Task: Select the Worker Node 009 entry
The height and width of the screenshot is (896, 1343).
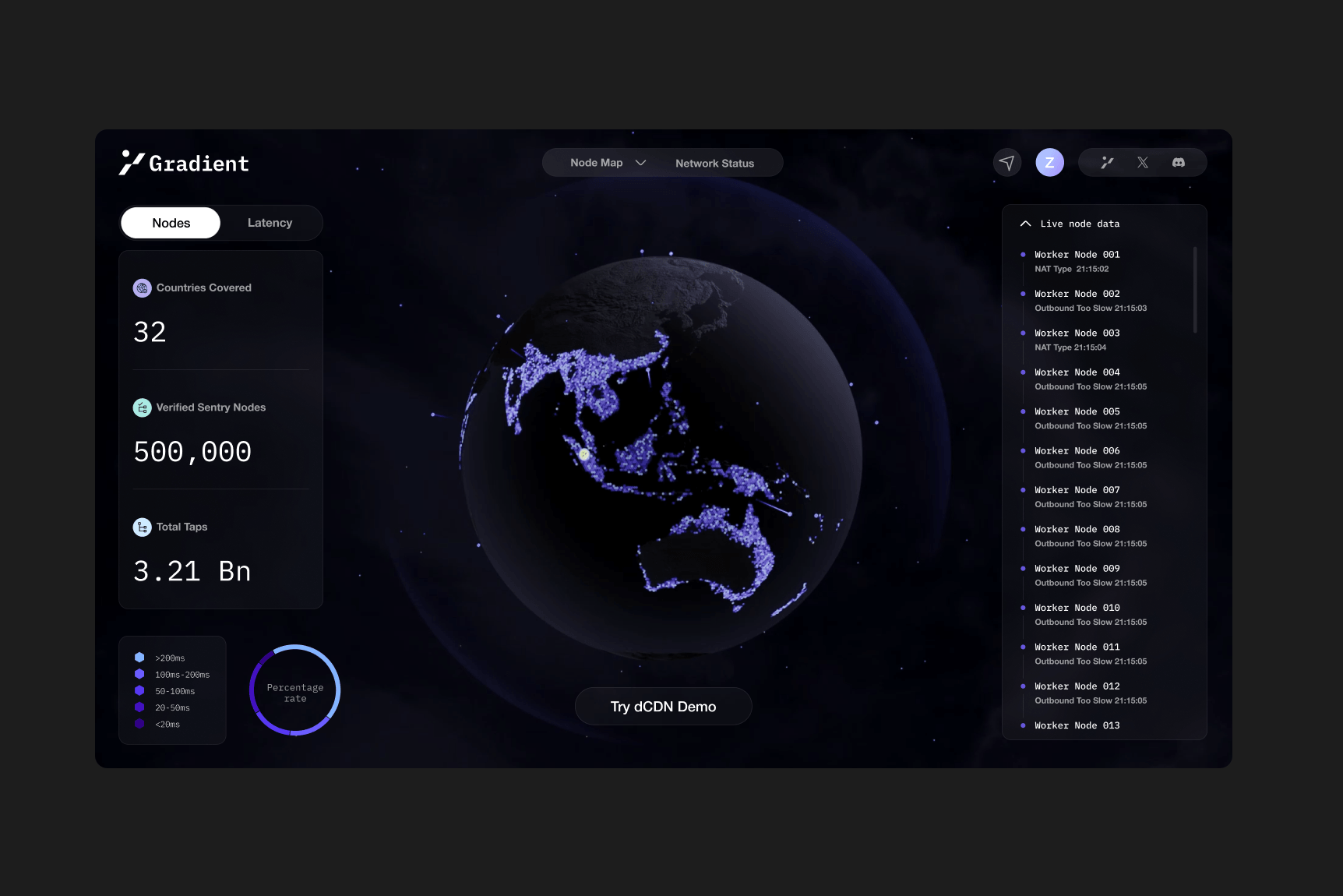Action: point(1091,576)
